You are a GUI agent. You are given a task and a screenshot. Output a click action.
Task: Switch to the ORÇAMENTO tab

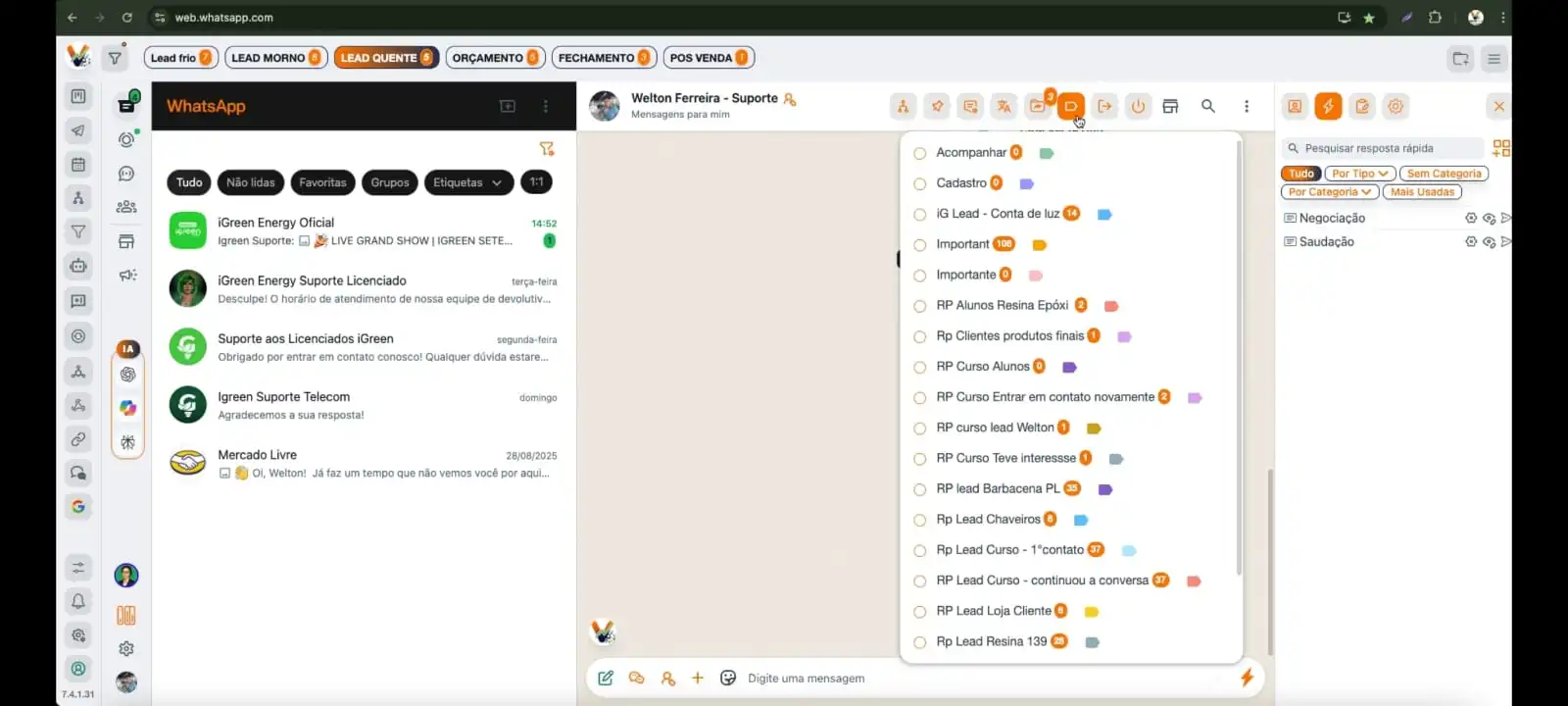click(x=495, y=58)
